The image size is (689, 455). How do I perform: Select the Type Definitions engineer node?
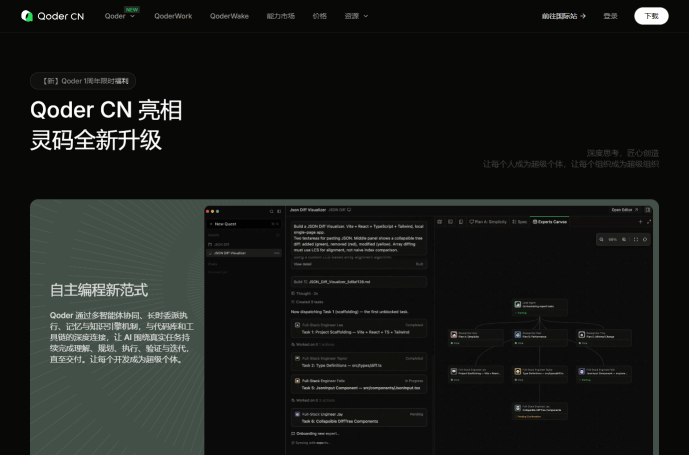(540, 375)
